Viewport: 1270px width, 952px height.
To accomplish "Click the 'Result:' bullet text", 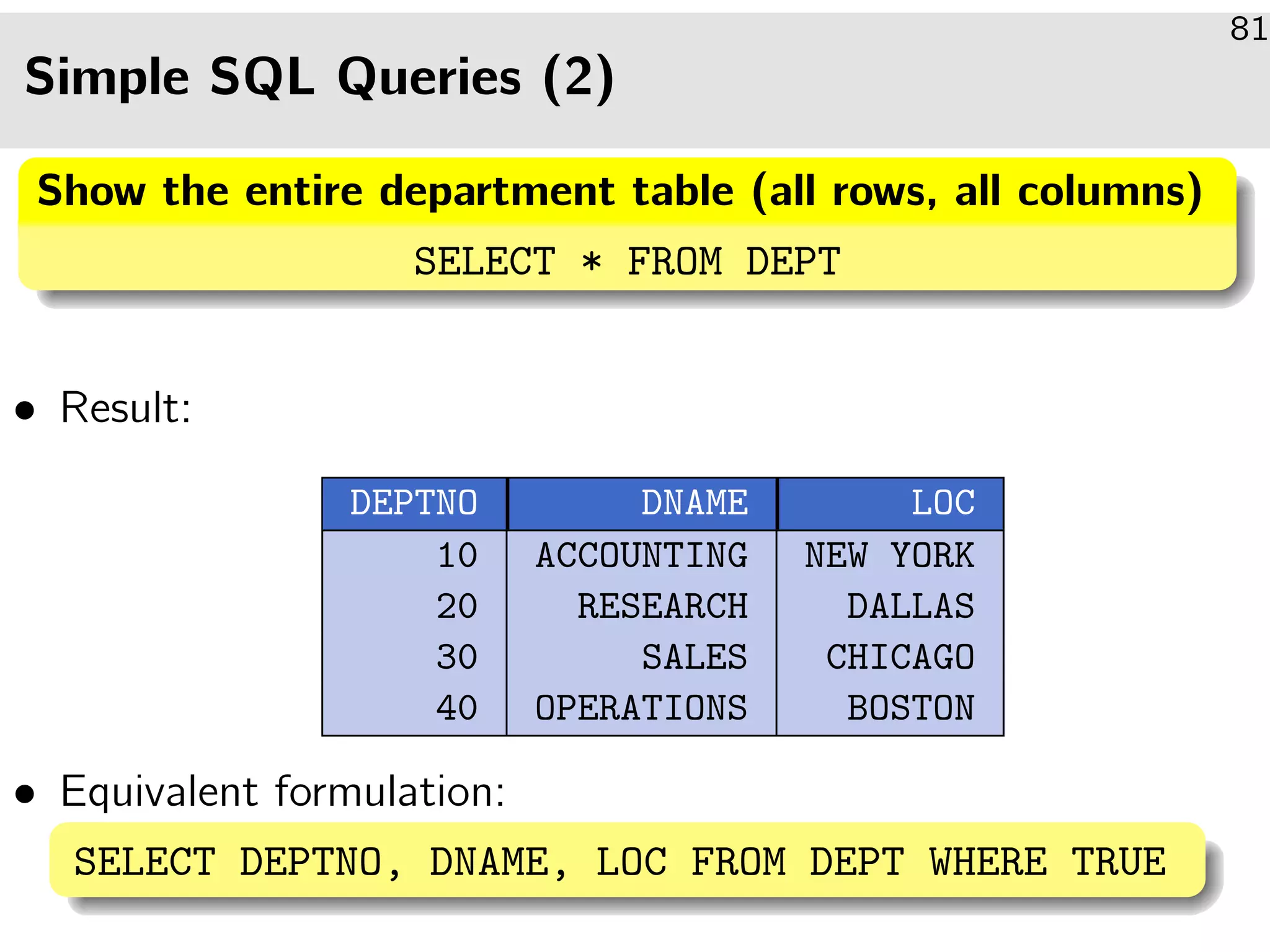I will coord(126,408).
